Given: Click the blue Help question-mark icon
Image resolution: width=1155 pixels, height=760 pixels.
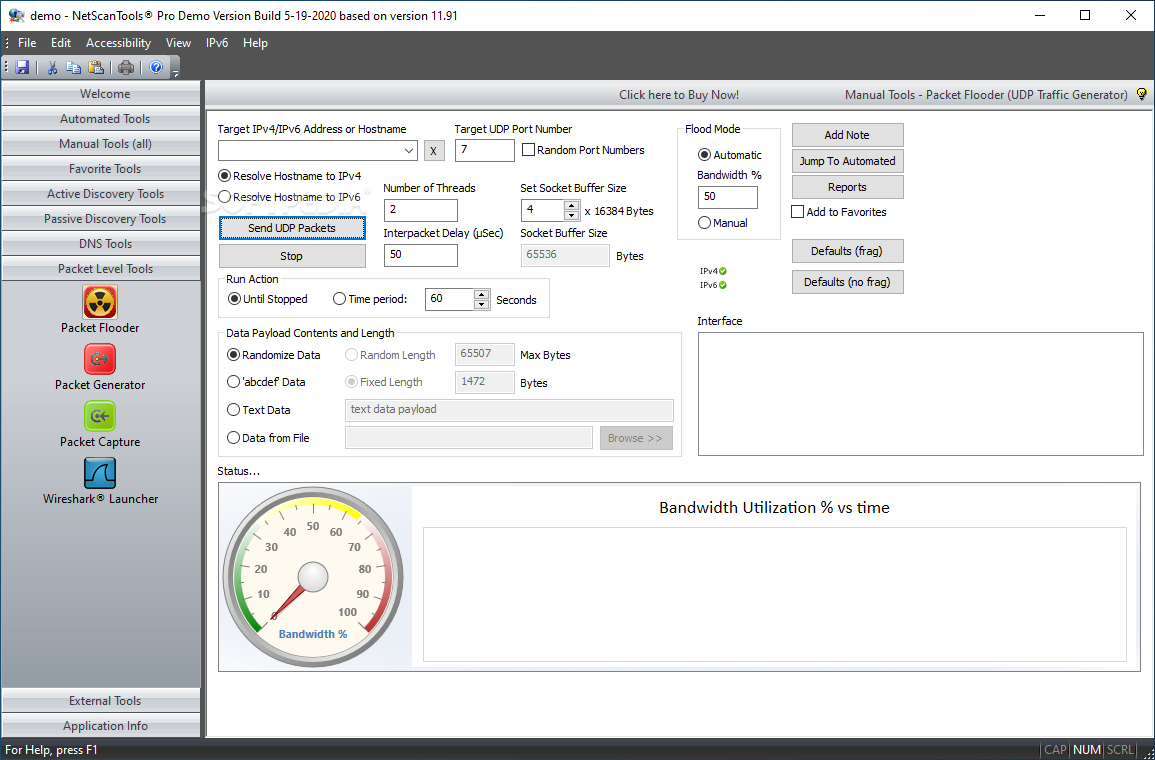Looking at the screenshot, I should [156, 67].
